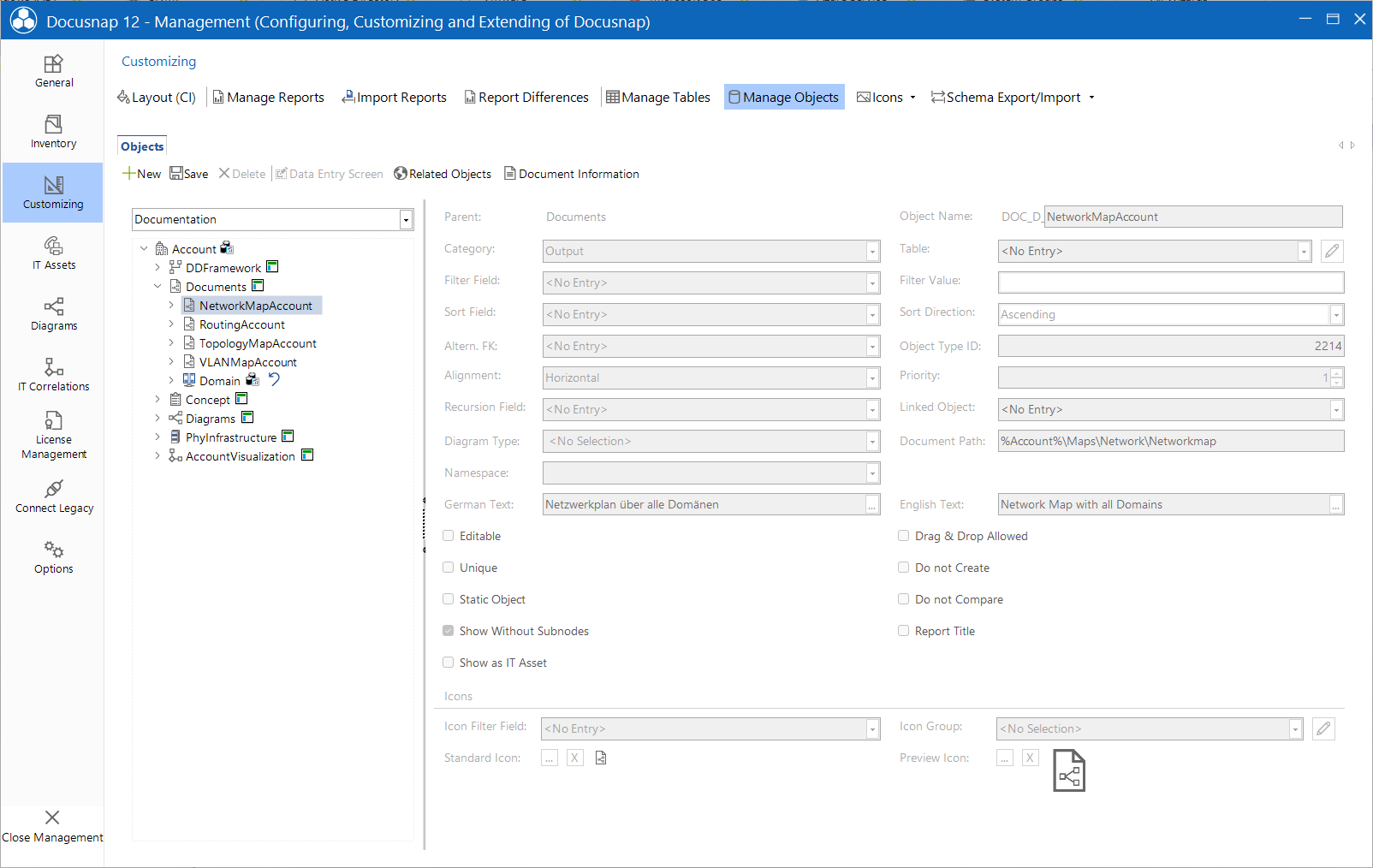Viewport: 1373px width, 868px height.
Task: Open Connect Legacy in sidebar
Action: (53, 497)
